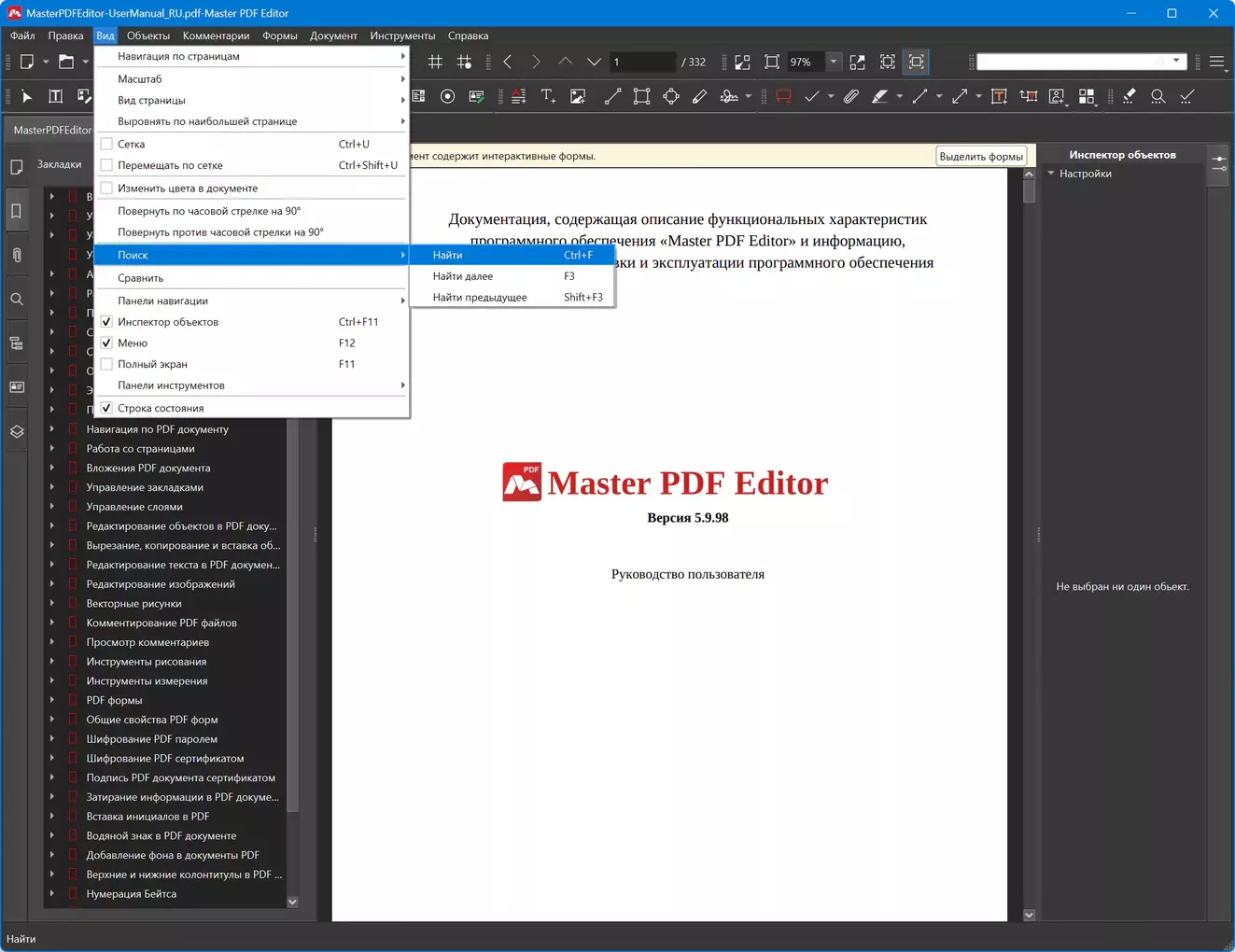Choose Найти далее from the submenu
This screenshot has height=952, width=1235.
463,276
